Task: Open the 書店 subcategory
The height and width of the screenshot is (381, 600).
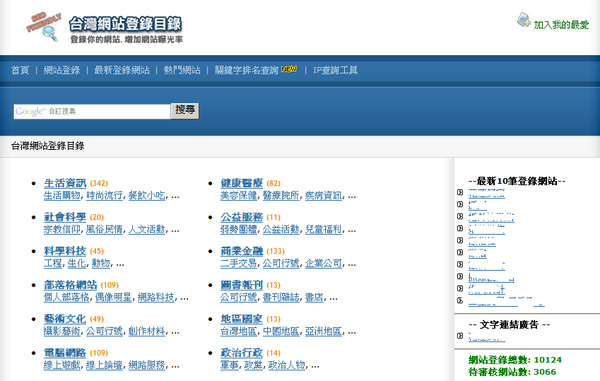Action: (314, 297)
